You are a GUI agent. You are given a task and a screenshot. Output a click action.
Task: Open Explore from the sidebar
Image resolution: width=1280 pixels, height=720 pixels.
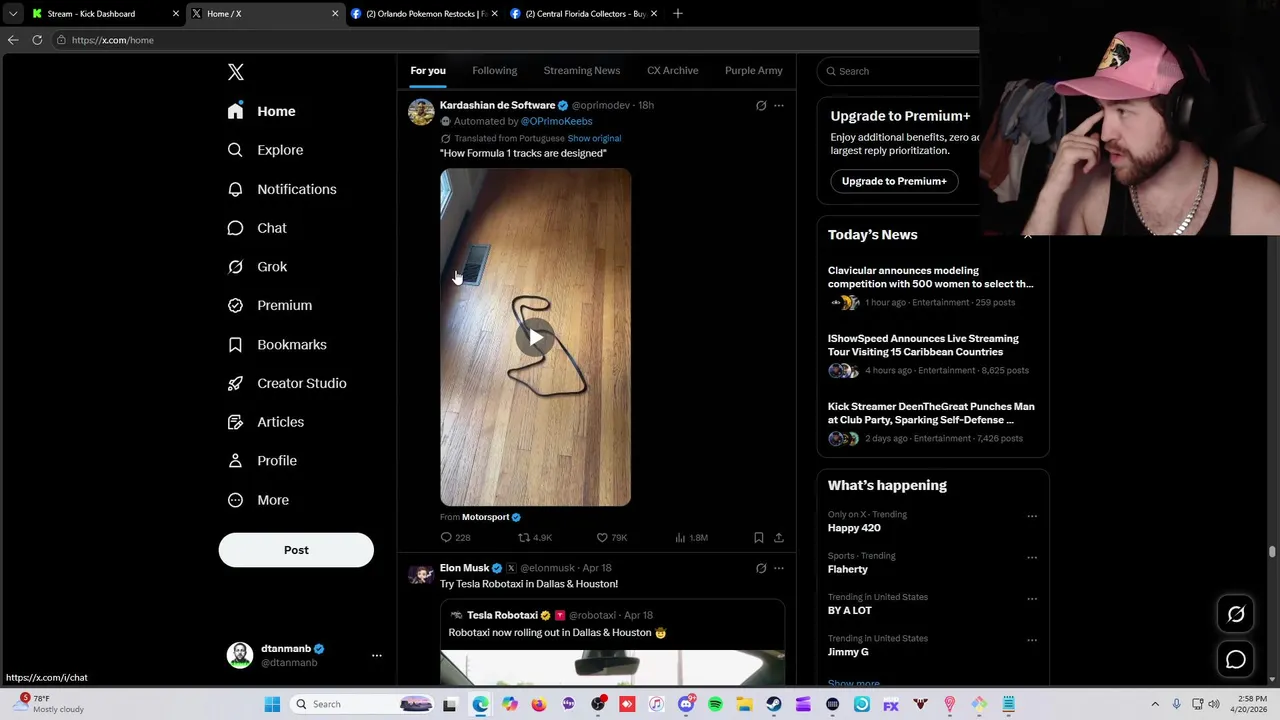pyautogui.click(x=265, y=150)
